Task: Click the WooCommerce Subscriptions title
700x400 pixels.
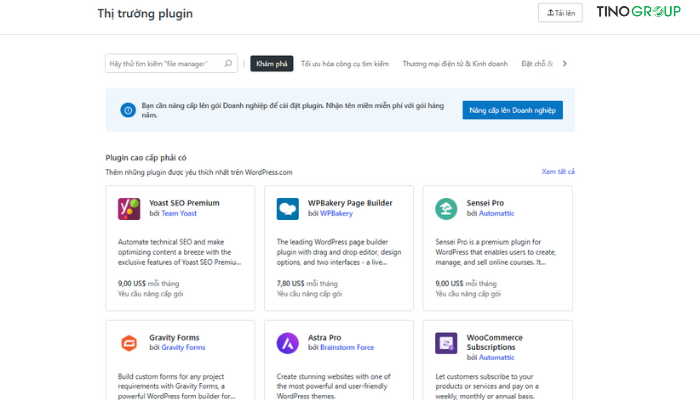Action: pos(495,342)
